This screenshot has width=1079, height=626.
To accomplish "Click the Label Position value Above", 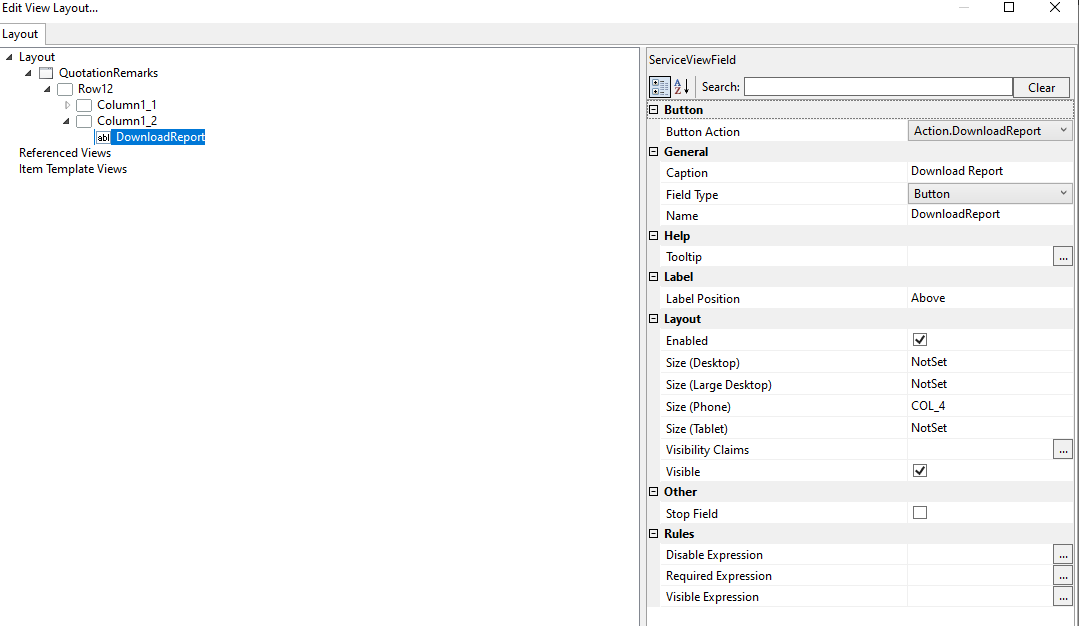I will 928,298.
